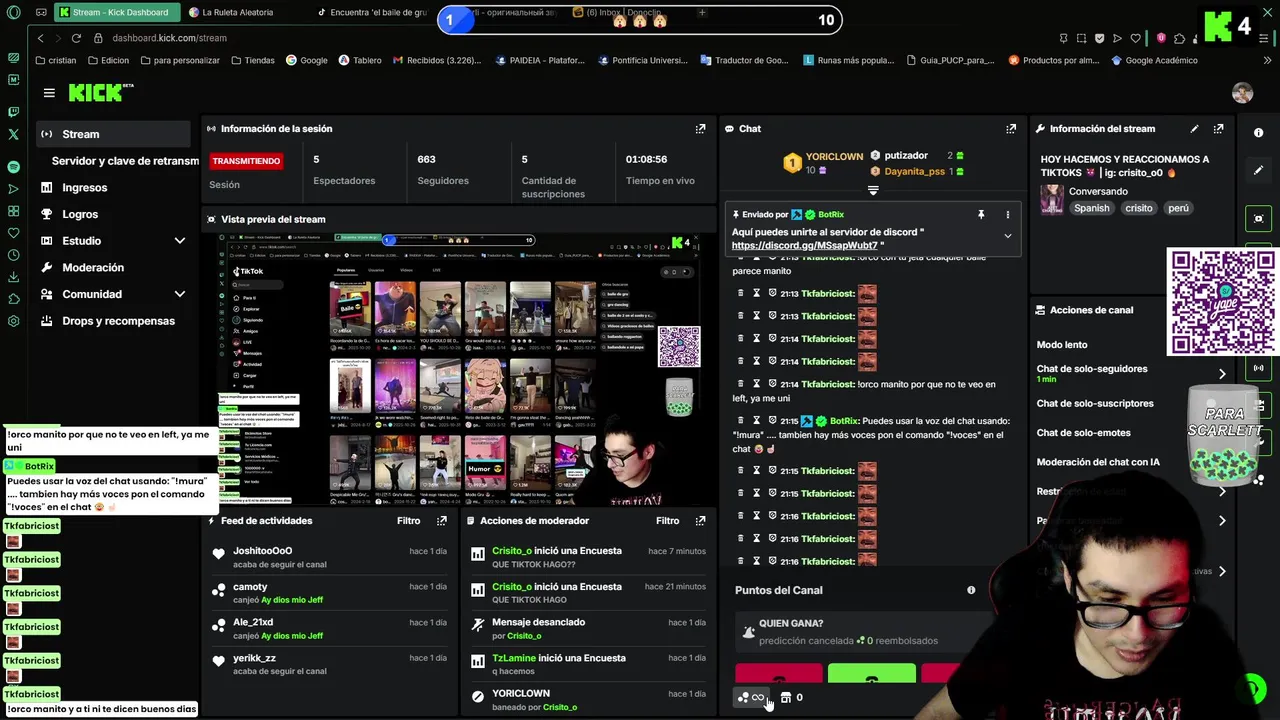Open pinned message three-dot options
The image size is (1280, 720).
[x=1007, y=215]
